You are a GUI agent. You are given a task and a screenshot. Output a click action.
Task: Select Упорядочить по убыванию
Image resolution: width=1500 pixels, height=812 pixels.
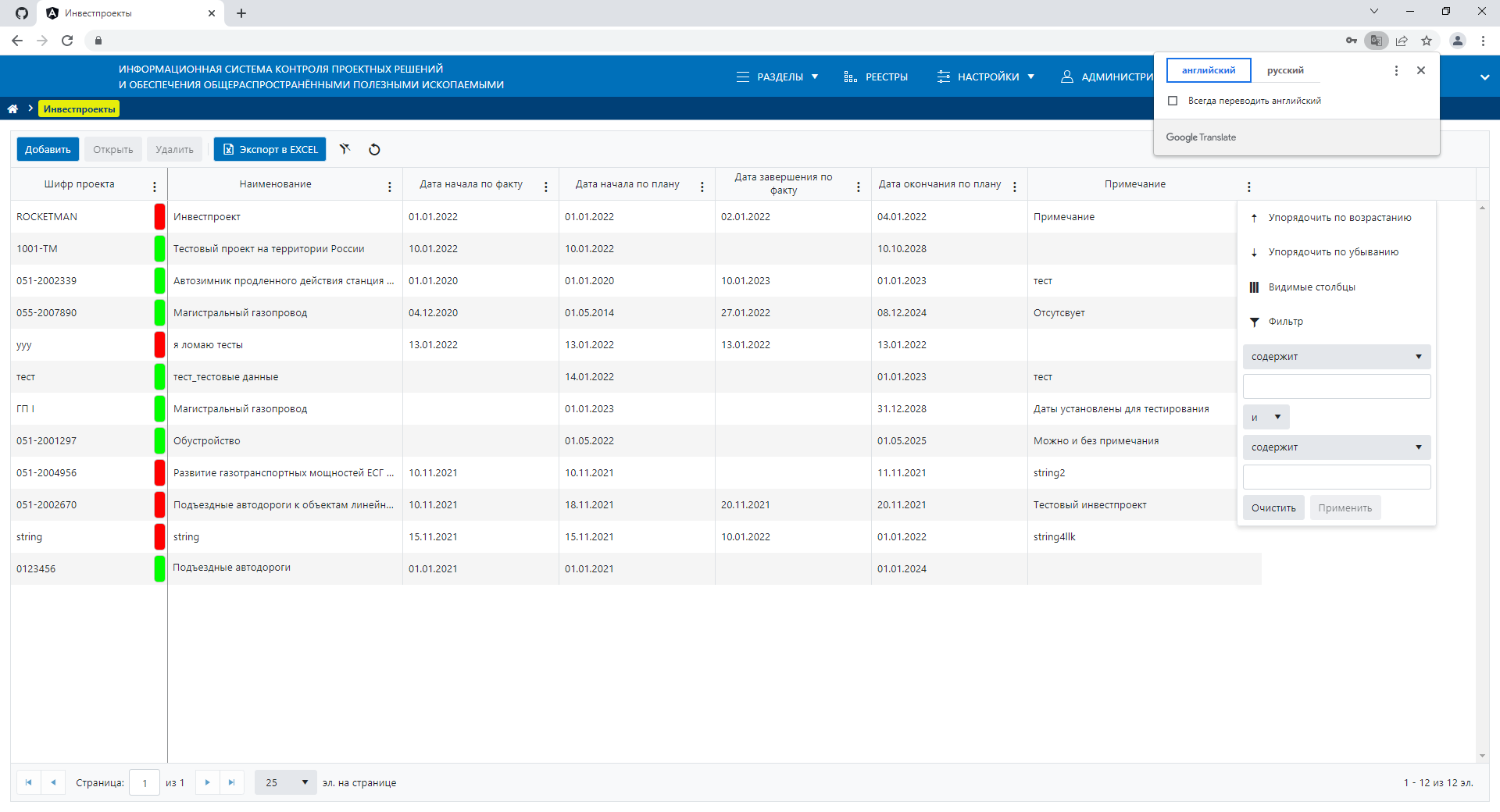tap(1337, 252)
